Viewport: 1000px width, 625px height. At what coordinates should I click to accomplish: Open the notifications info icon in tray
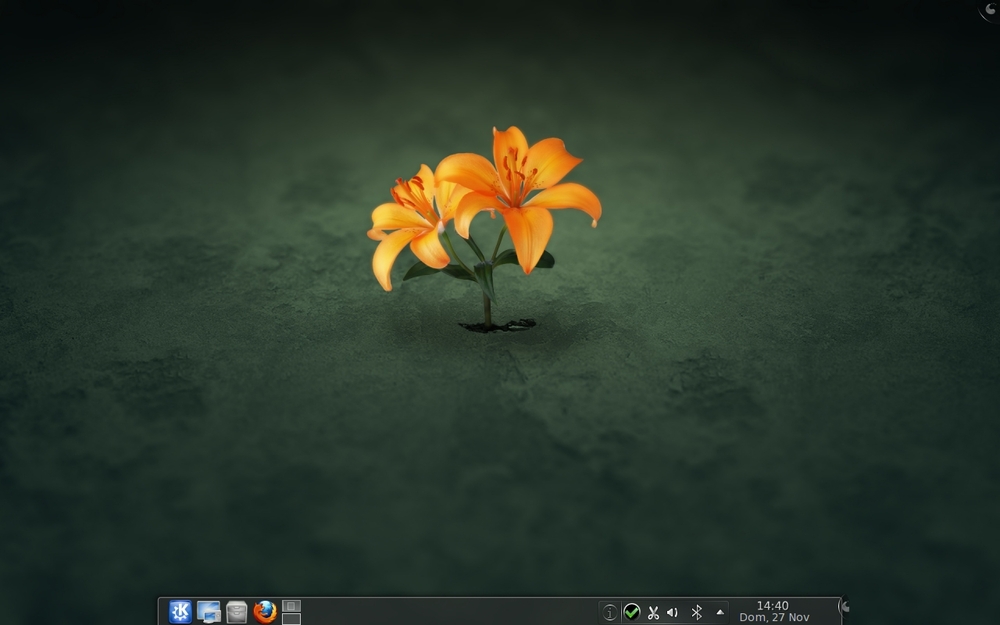pos(610,612)
